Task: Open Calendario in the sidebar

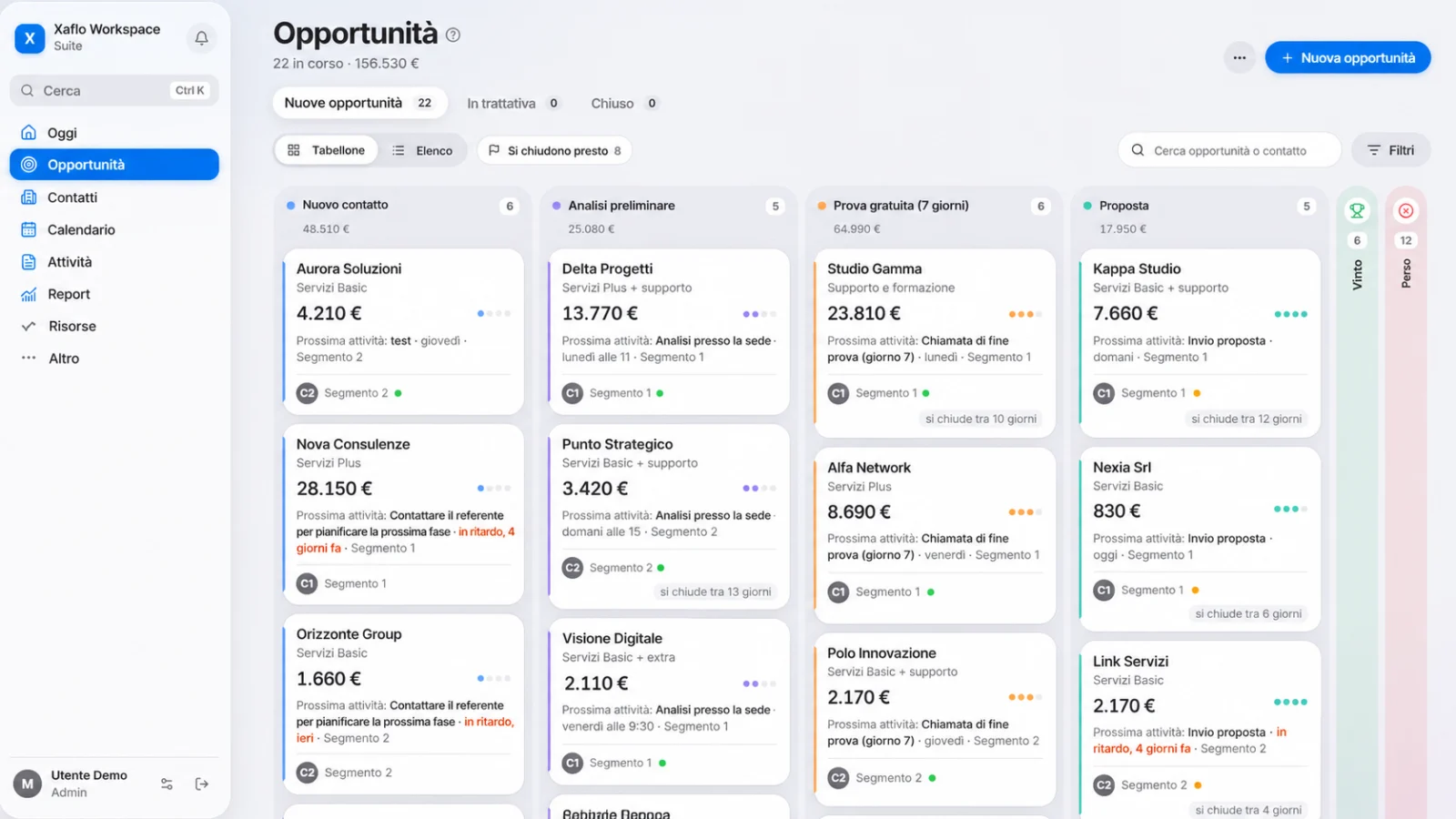Action: (114, 229)
